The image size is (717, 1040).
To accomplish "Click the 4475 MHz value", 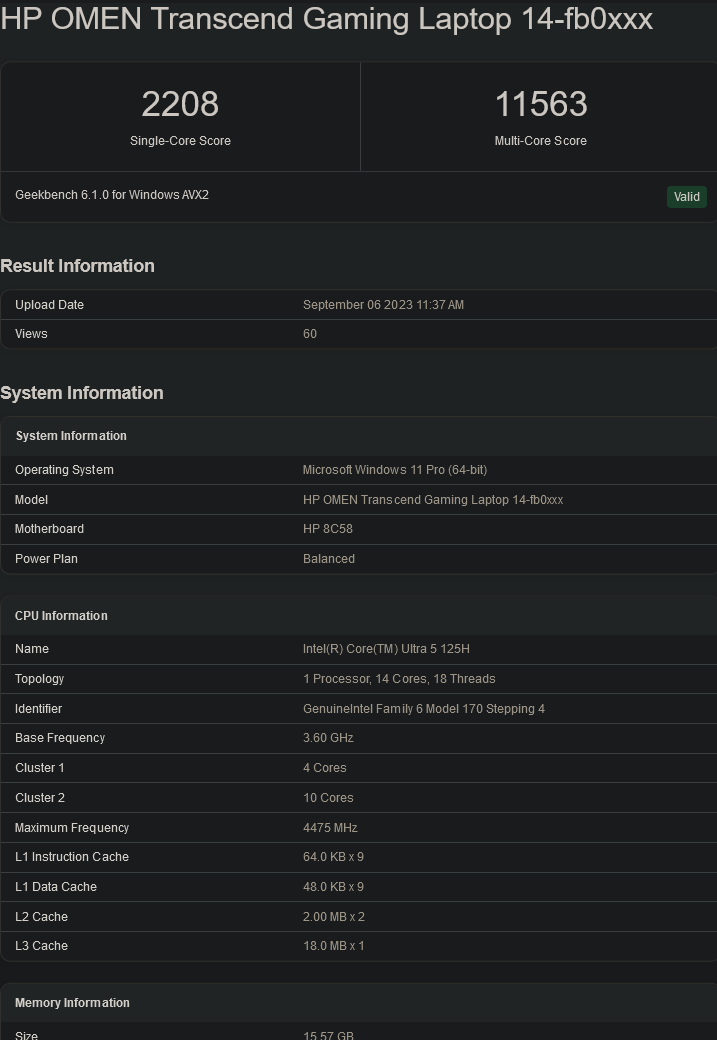I will [330, 828].
